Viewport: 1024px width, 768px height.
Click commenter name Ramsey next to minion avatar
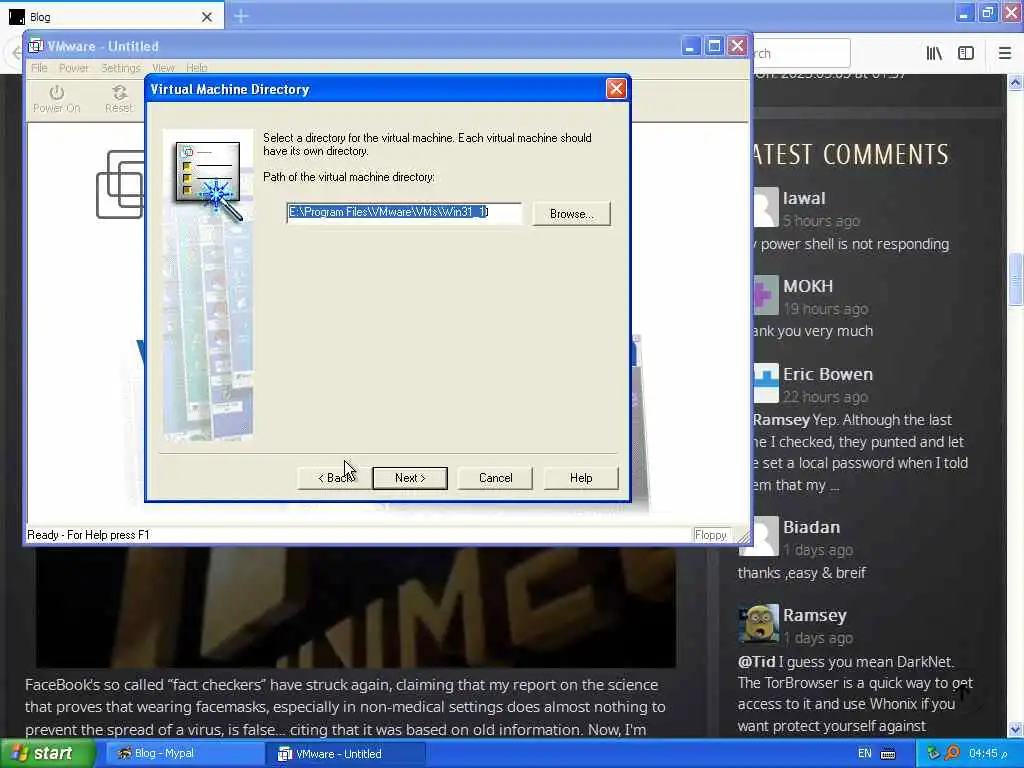tap(814, 615)
